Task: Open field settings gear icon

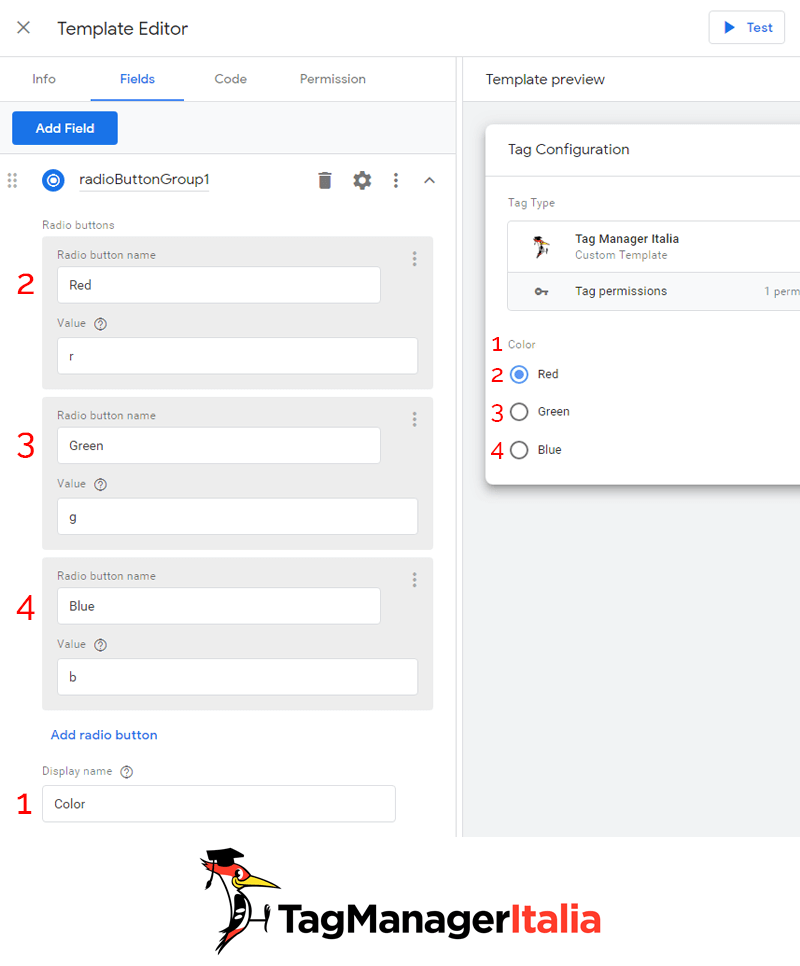Action: (x=362, y=180)
